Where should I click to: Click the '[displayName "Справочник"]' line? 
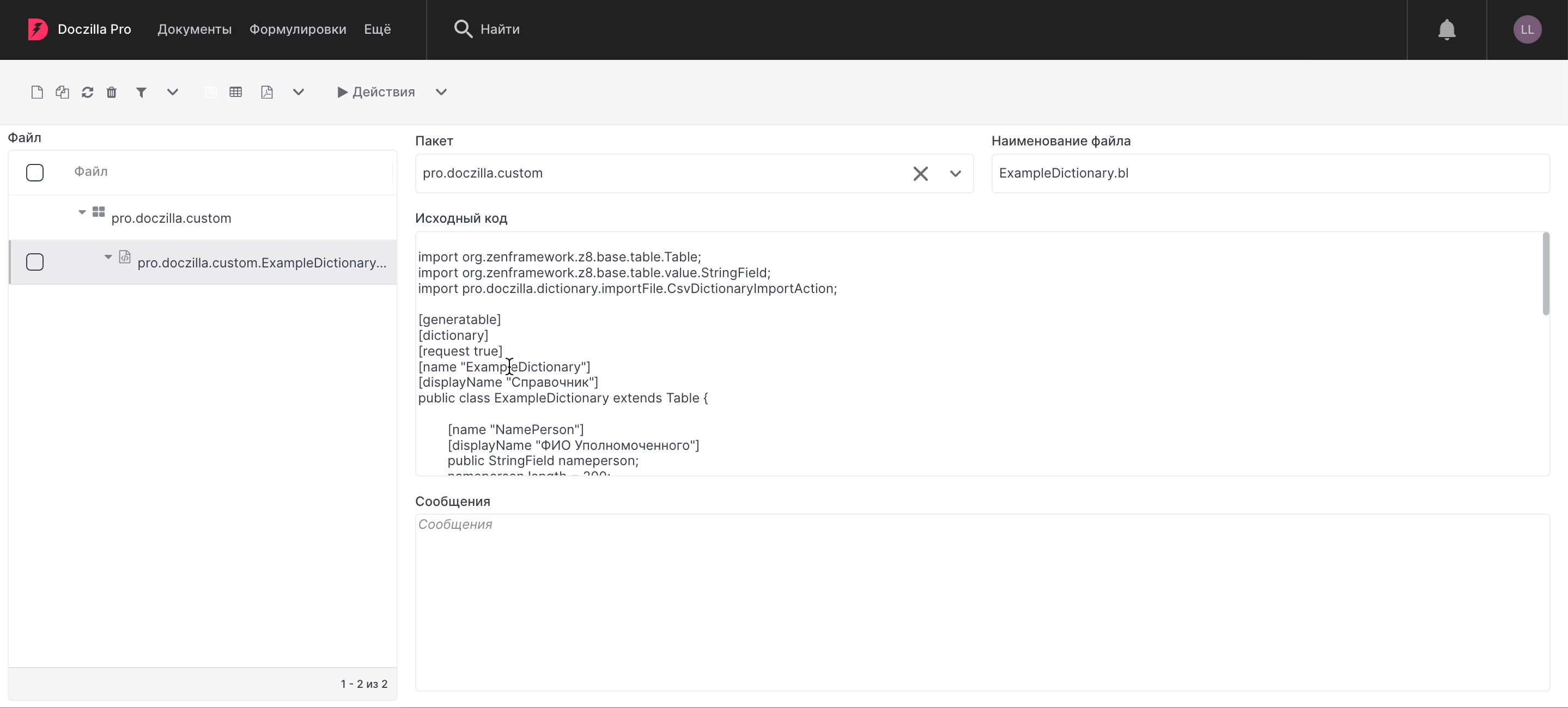click(x=508, y=382)
